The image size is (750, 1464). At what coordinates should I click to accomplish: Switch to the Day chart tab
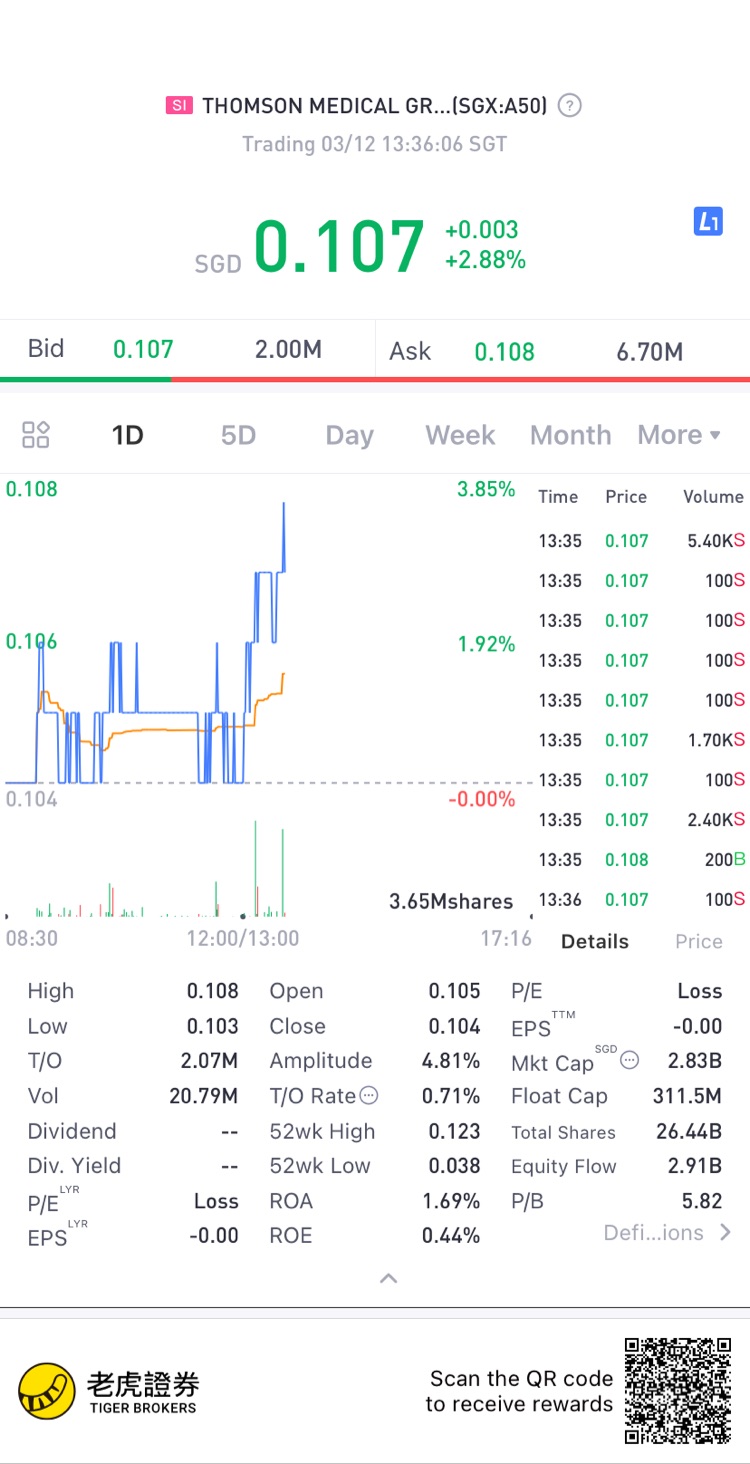coord(349,435)
